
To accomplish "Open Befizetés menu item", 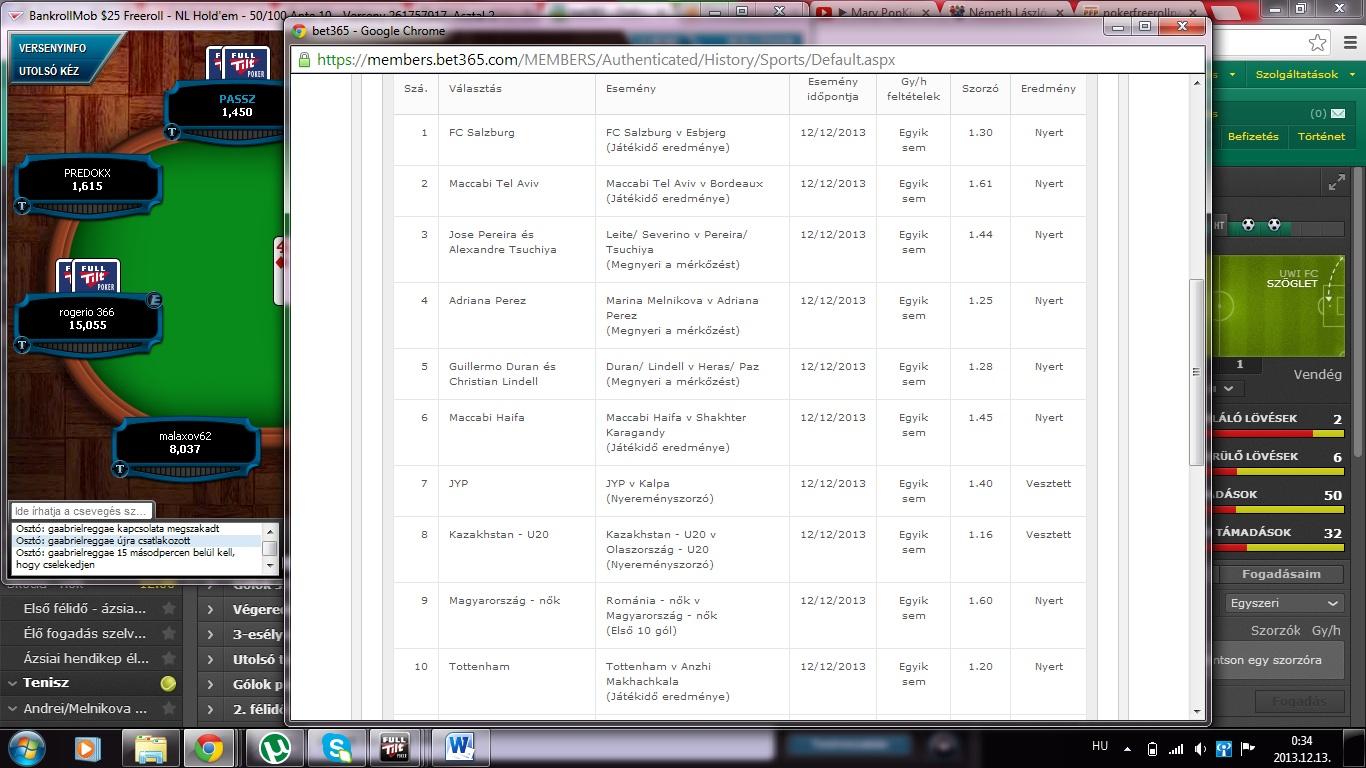I will tap(1253, 136).
